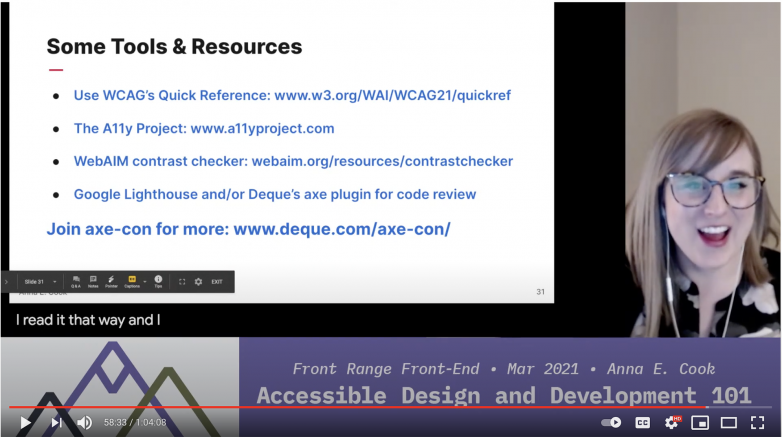The image size is (782, 437).
Task: Click 'Front Range Front-End' banner text
Action: click(x=386, y=369)
